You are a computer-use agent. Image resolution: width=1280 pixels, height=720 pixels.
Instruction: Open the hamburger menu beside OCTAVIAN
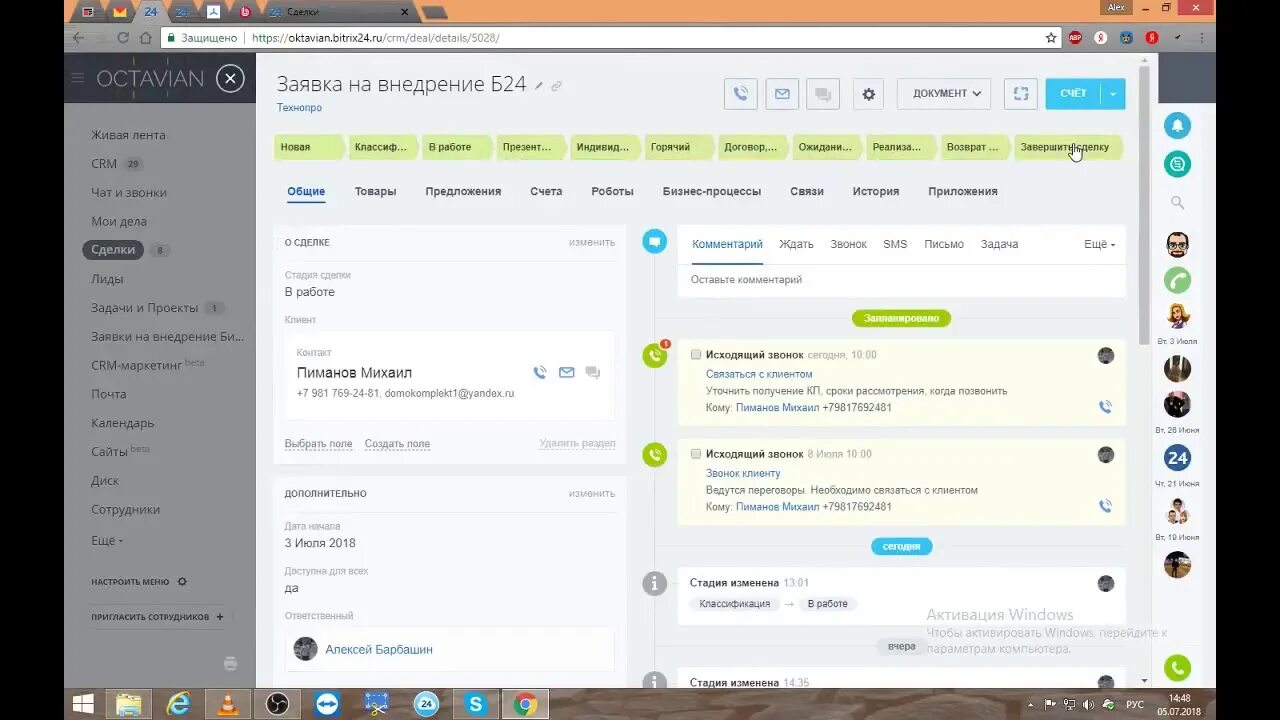pos(78,78)
